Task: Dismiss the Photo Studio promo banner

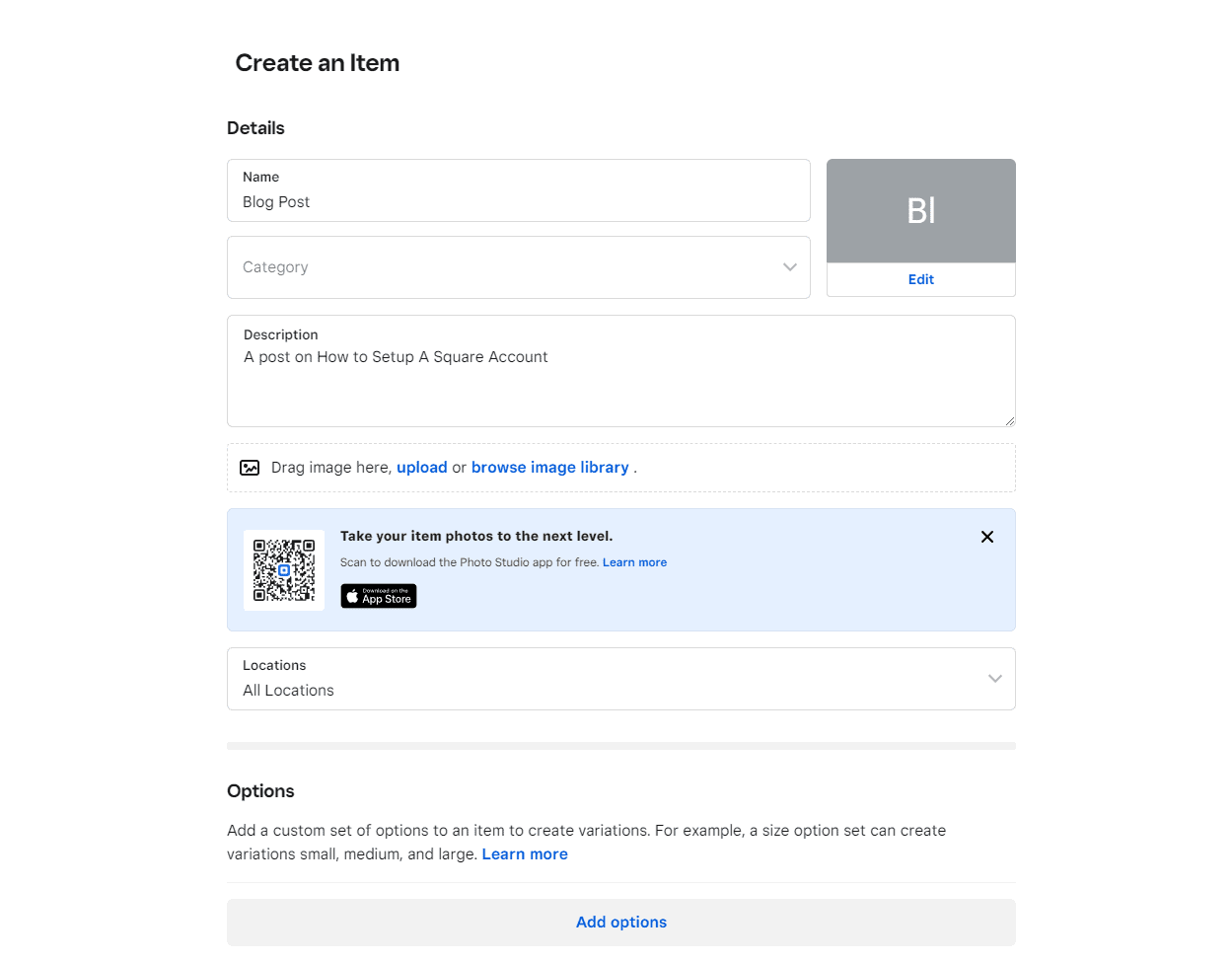Action: pyautogui.click(x=987, y=537)
